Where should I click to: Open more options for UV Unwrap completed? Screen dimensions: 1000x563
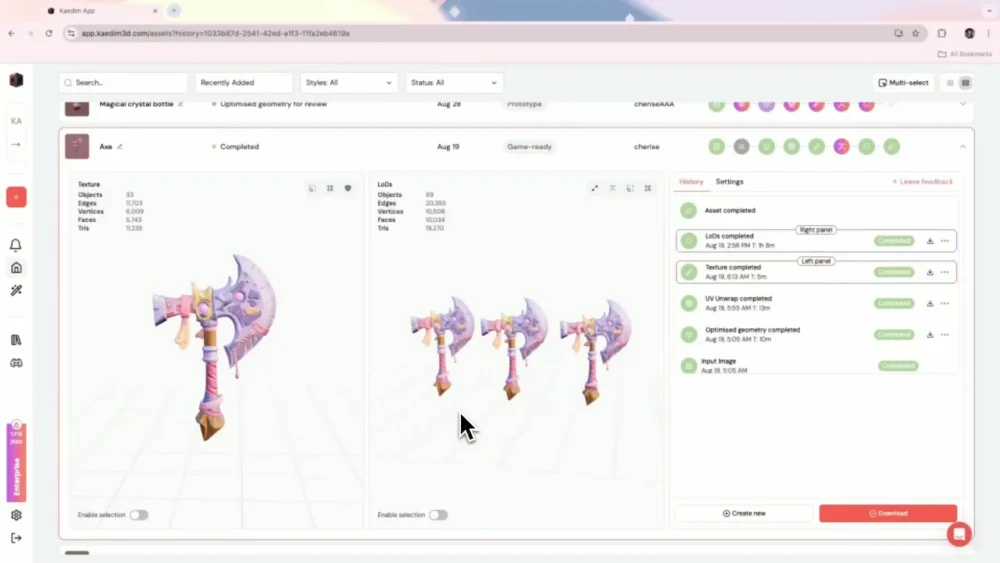[945, 303]
